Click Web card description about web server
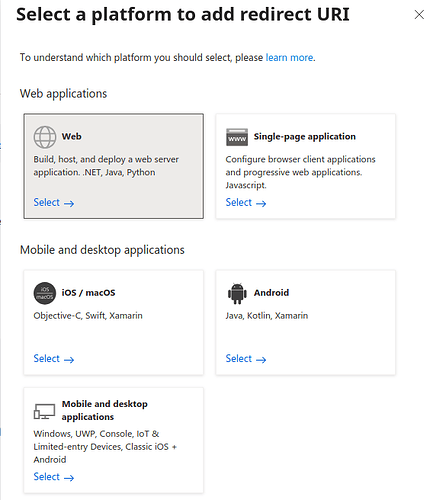Viewport: 445px width, 500px height. 106,166
